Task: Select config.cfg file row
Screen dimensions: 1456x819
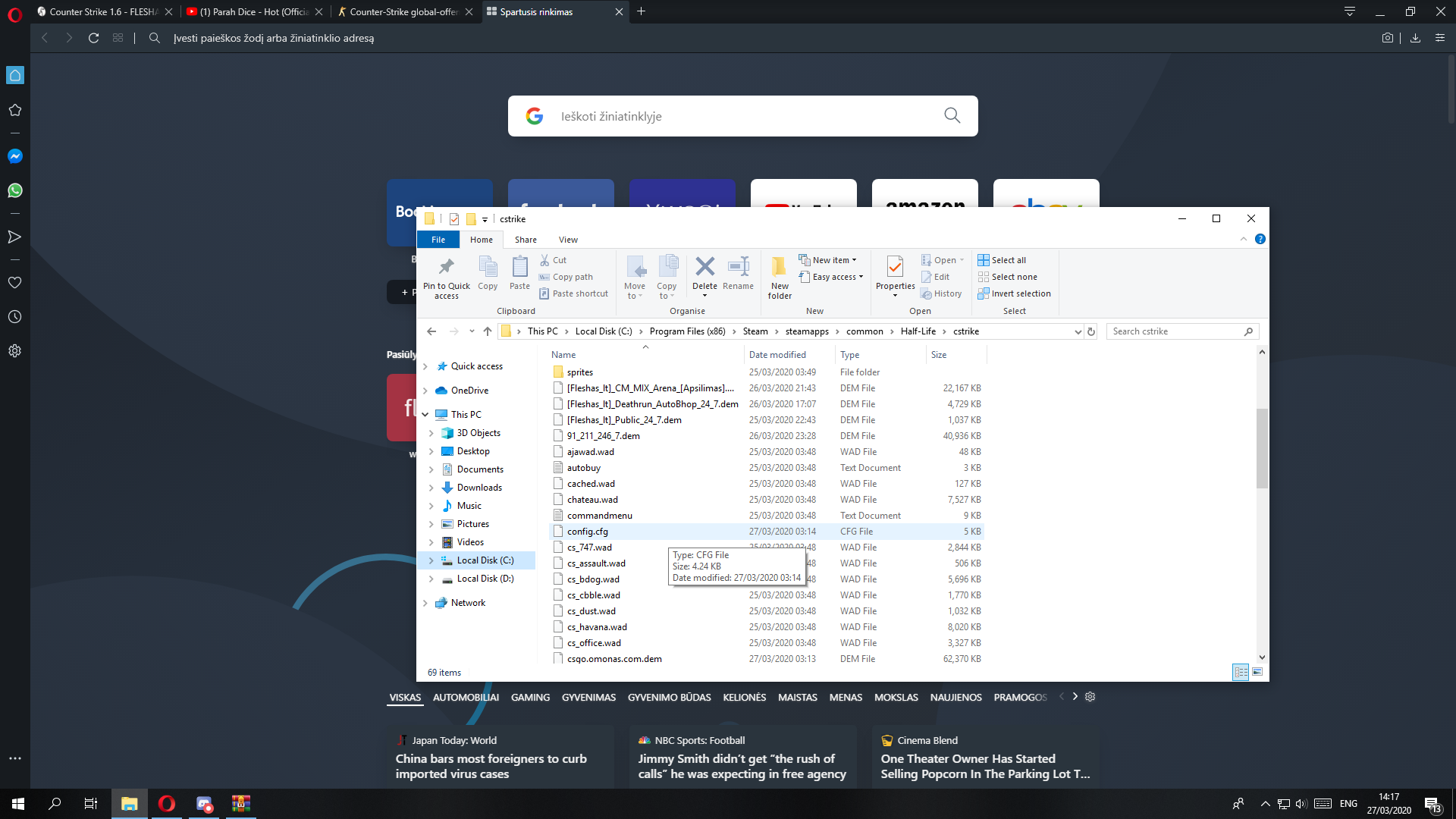Action: coord(766,532)
